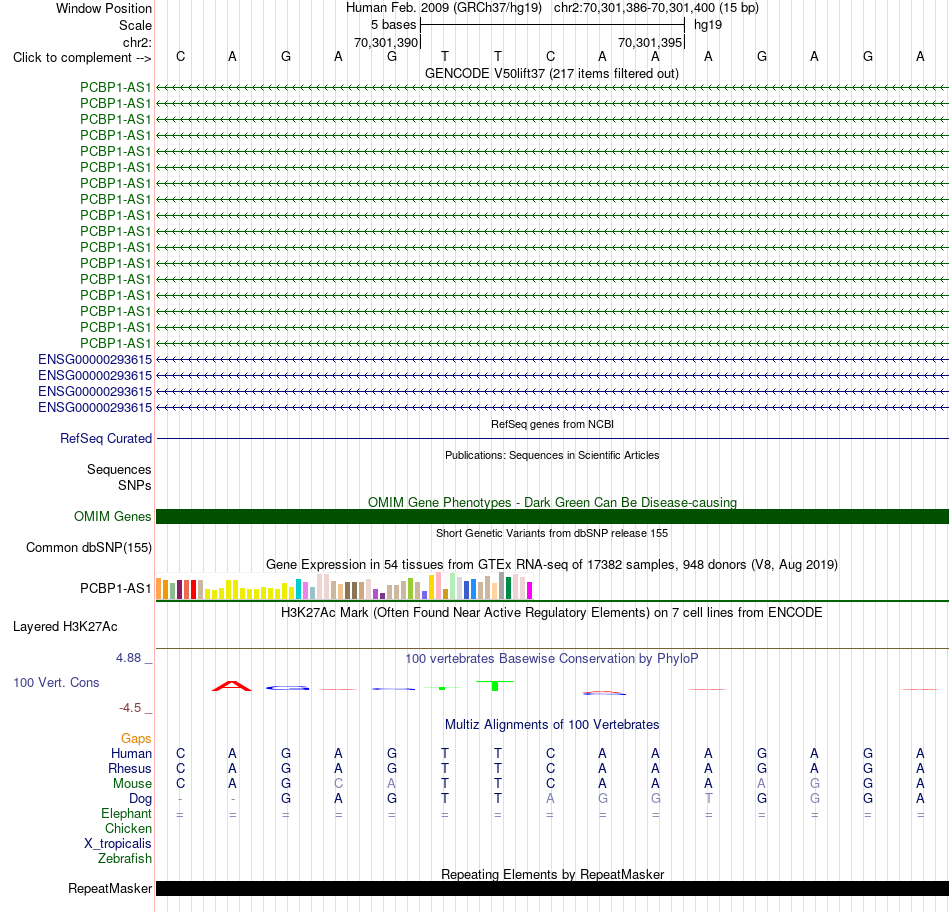Select the Chicken alignment row label
The width and height of the screenshot is (950, 912).
point(128,828)
